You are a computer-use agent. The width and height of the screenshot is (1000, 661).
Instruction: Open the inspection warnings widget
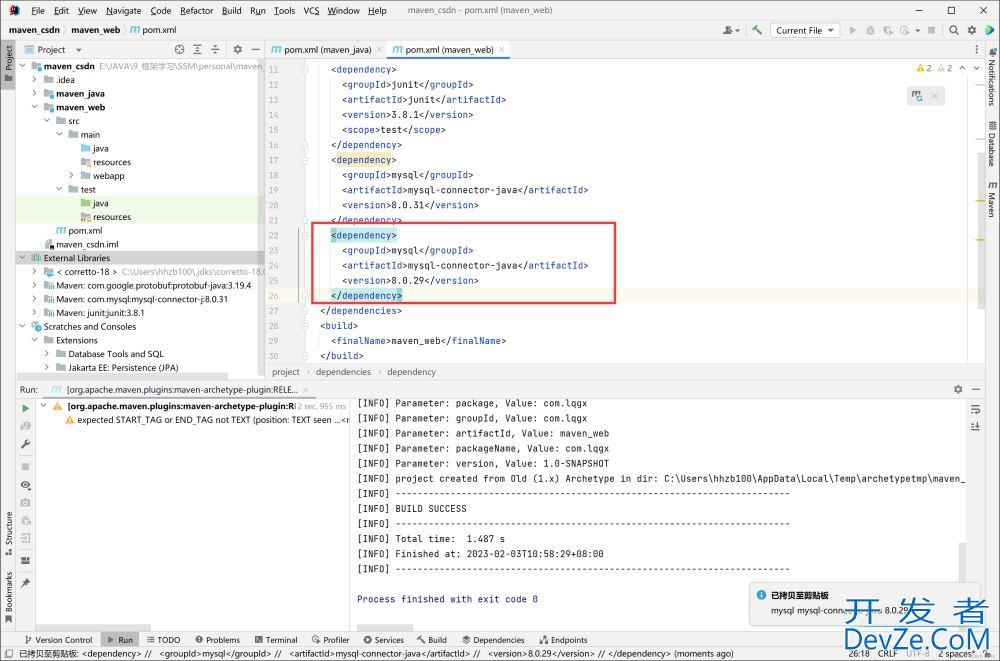coord(934,68)
